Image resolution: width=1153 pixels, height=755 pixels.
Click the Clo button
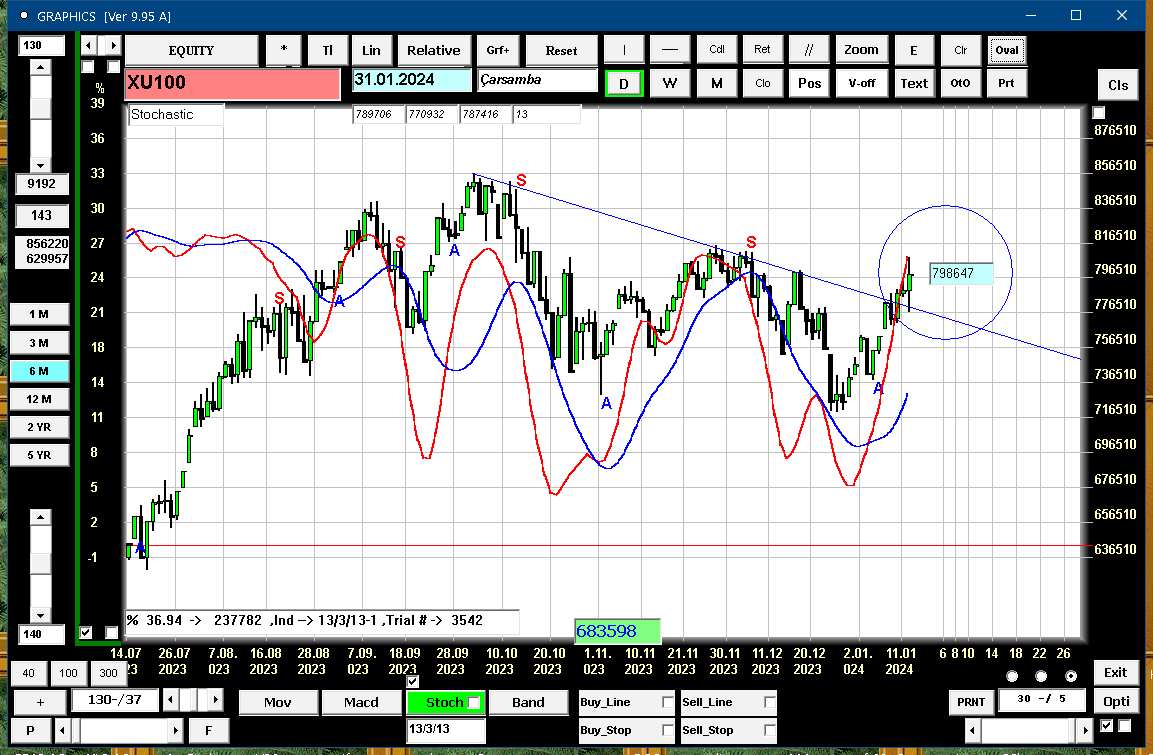[763, 83]
